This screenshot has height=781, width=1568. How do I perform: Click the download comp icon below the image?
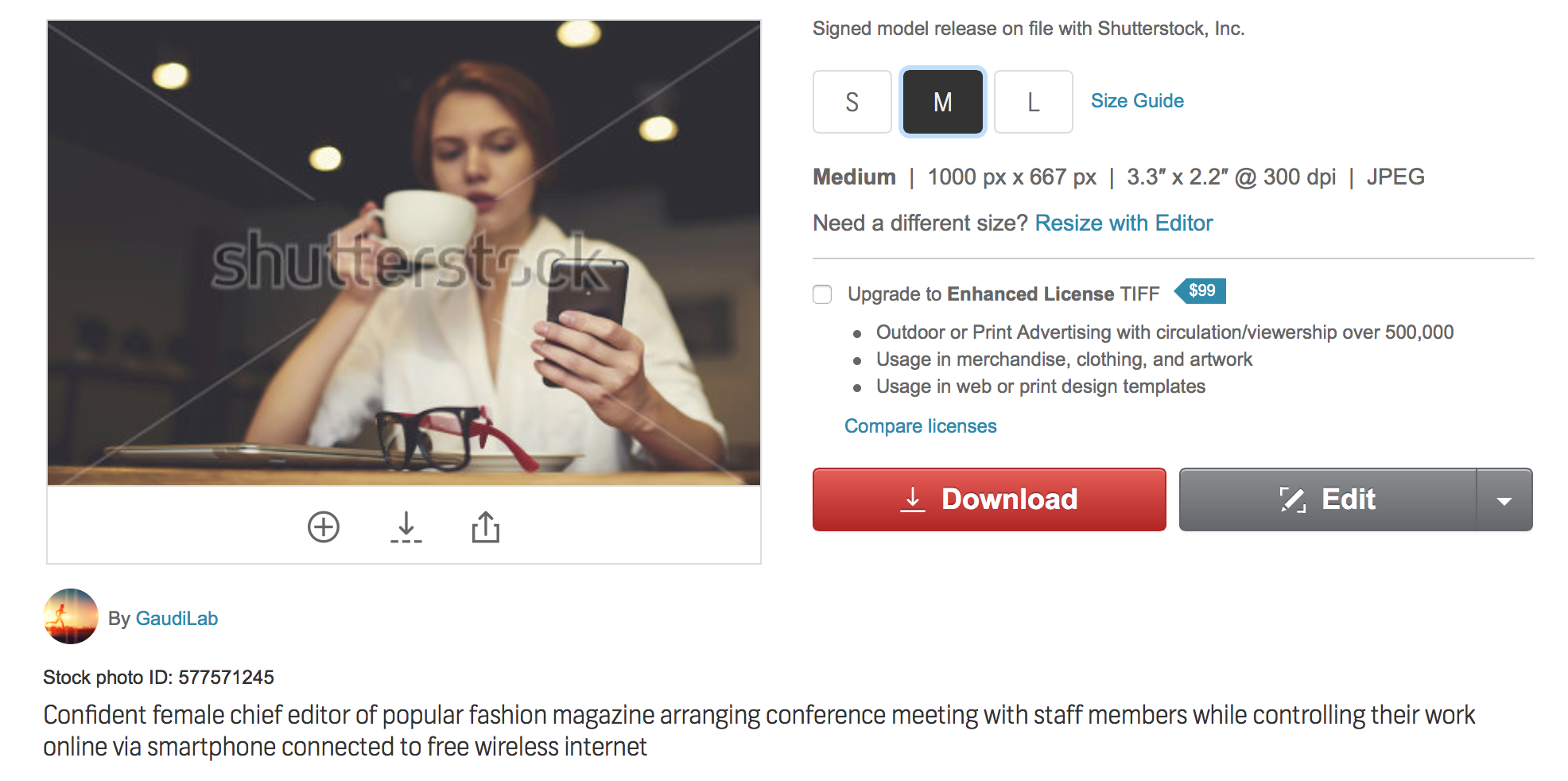click(406, 527)
